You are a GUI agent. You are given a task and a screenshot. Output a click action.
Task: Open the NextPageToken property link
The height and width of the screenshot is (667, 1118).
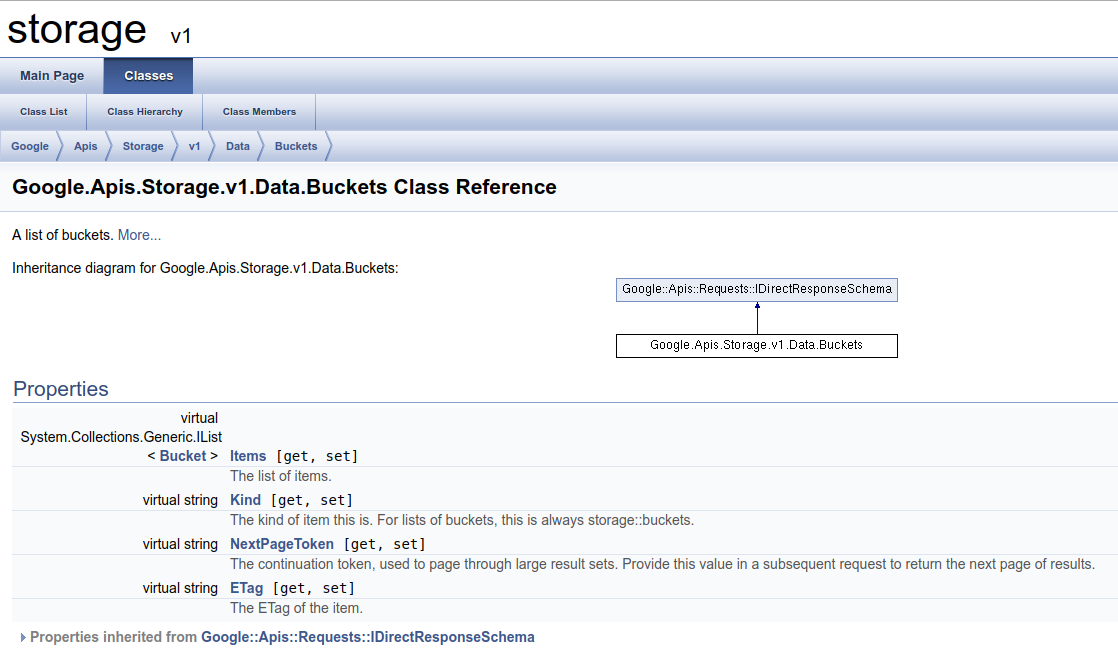[x=282, y=544]
